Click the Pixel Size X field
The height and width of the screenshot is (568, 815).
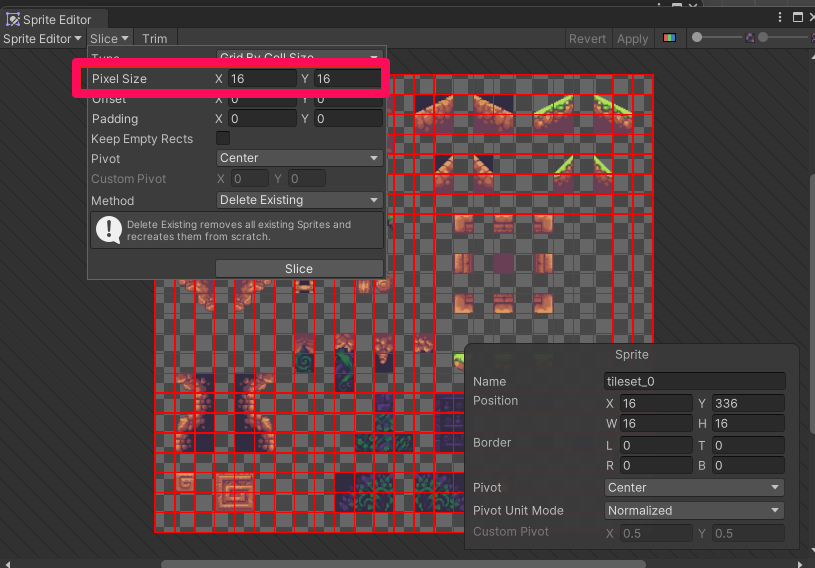[x=262, y=78]
